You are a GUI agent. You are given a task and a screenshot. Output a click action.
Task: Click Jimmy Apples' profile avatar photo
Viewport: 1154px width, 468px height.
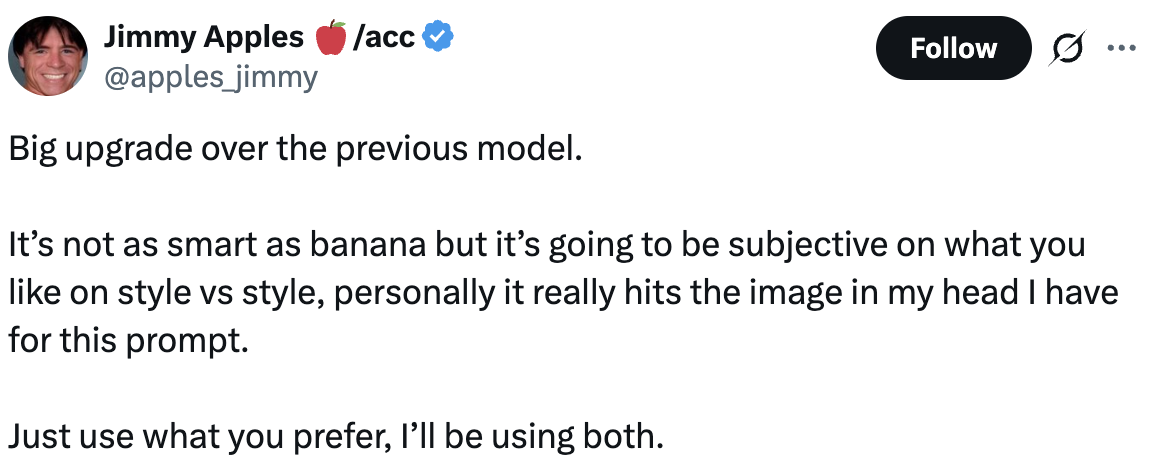[x=49, y=55]
